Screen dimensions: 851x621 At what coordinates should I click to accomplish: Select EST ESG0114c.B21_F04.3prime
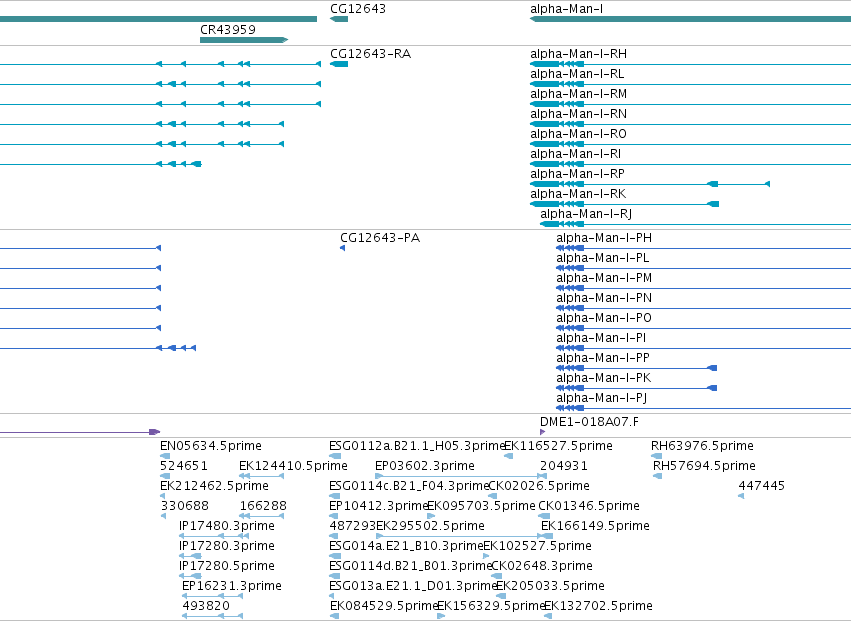409,486
